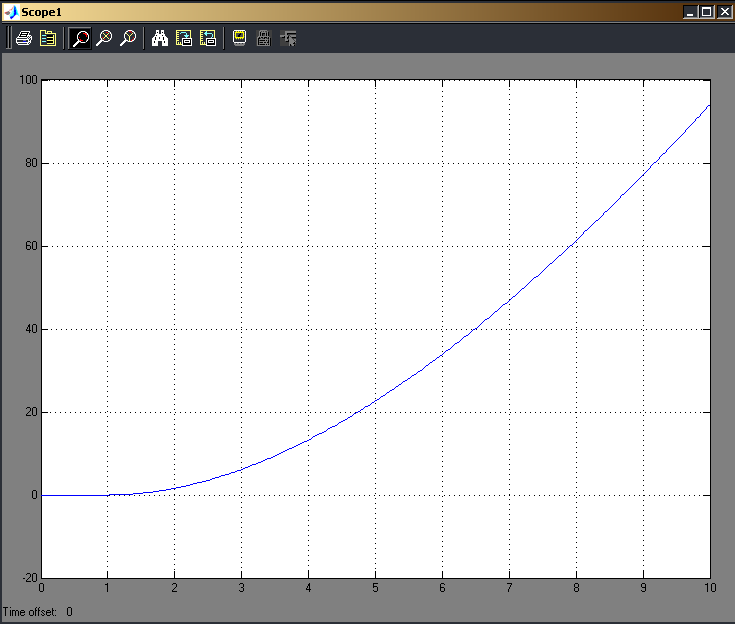735x624 pixels.
Task: Close the Scope1 window
Action: [x=724, y=12]
